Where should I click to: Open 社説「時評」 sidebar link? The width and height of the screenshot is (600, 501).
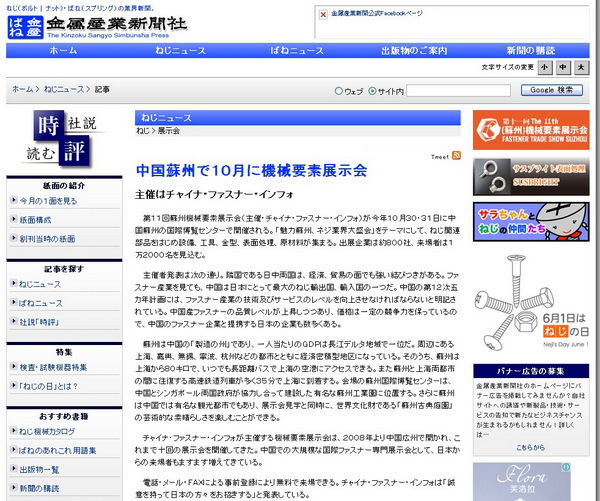pyautogui.click(x=47, y=321)
